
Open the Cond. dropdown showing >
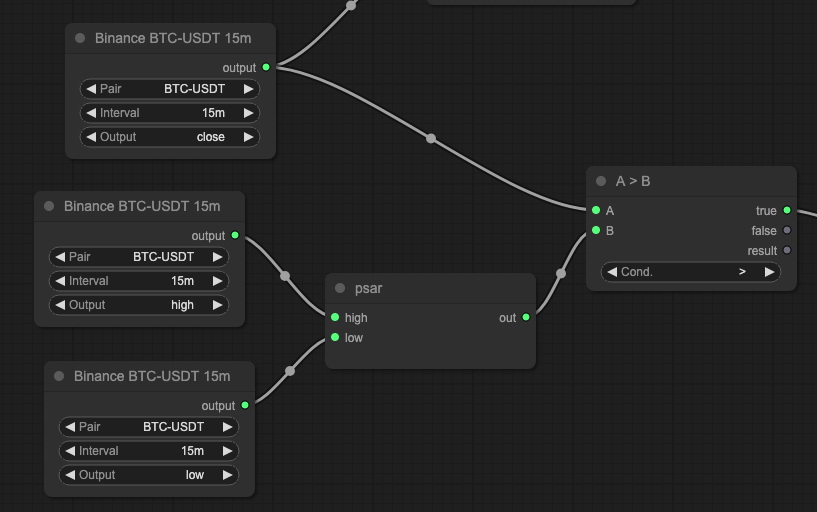691,272
